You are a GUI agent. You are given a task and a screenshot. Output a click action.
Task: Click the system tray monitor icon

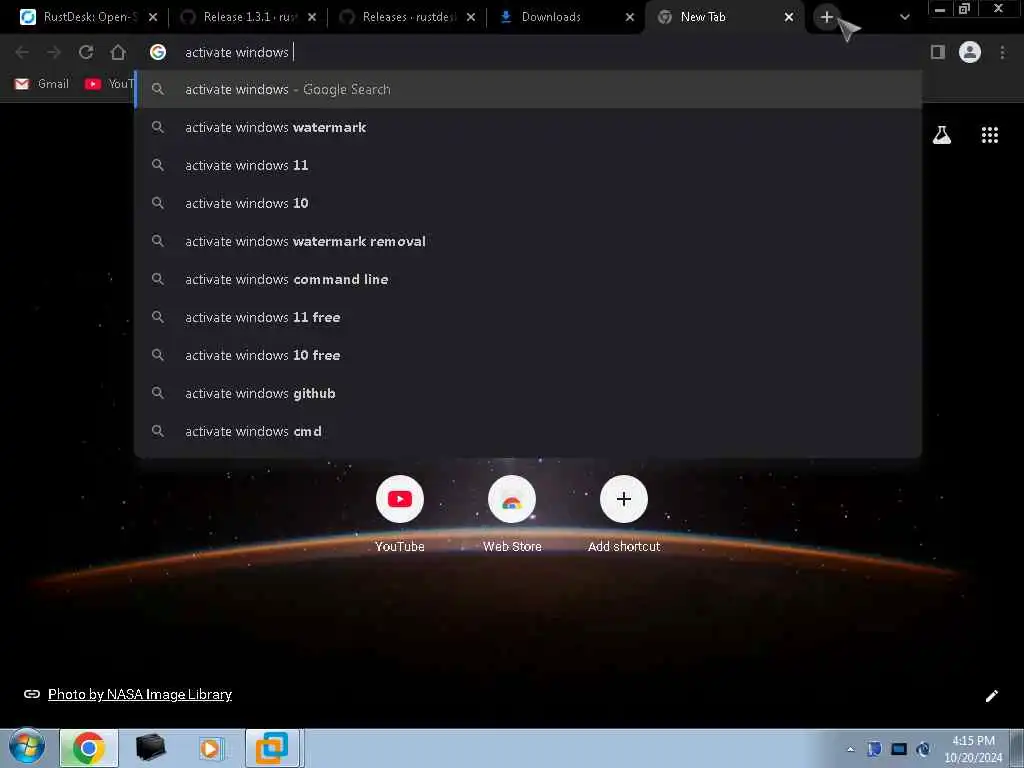click(x=899, y=749)
